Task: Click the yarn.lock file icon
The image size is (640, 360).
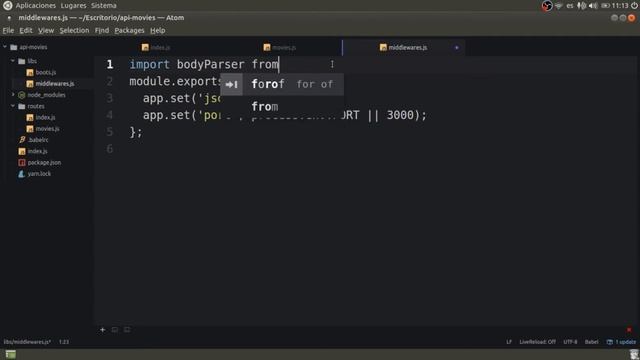Action: (x=22, y=174)
